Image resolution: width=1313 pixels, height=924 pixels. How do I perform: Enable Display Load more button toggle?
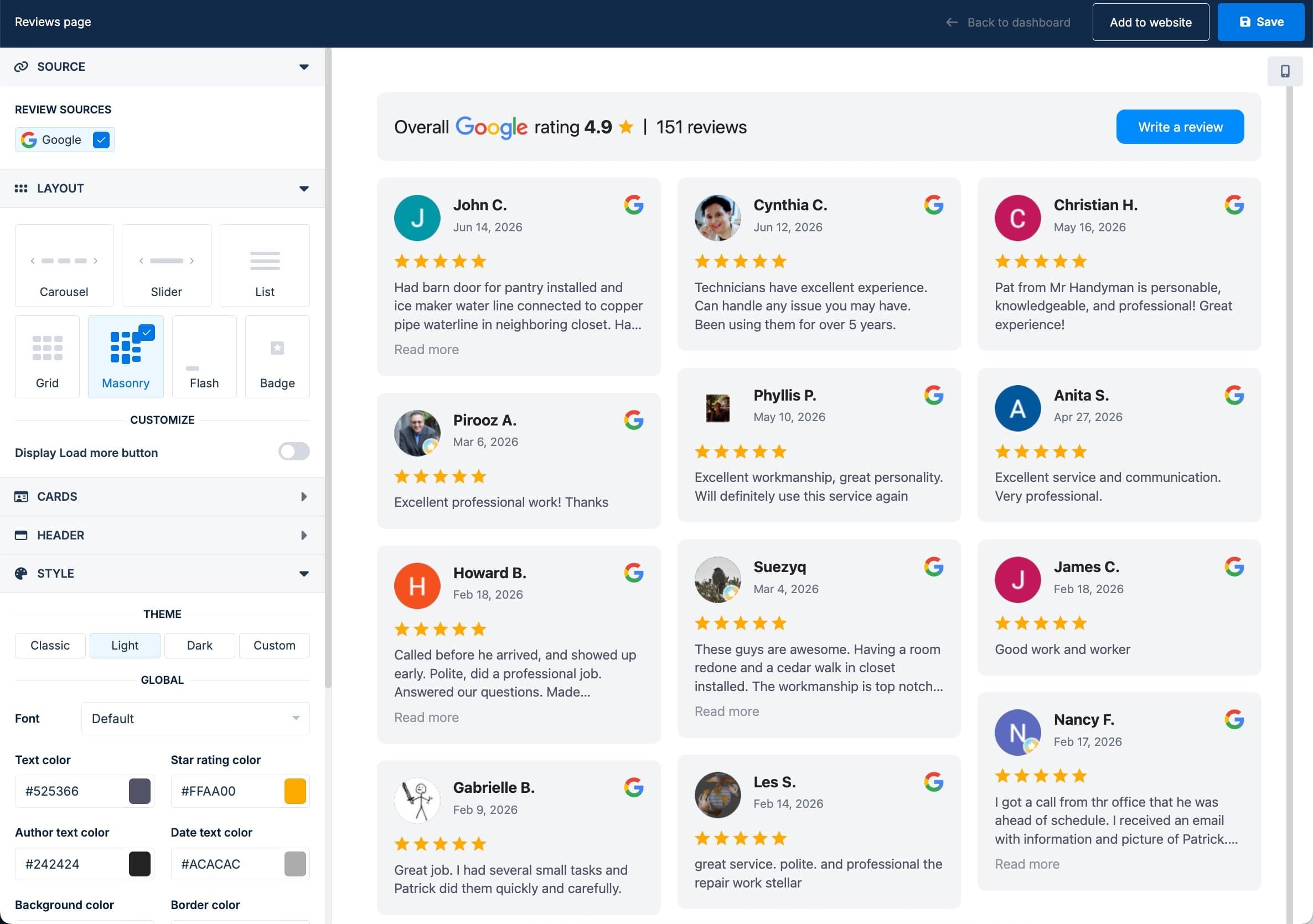tap(294, 451)
